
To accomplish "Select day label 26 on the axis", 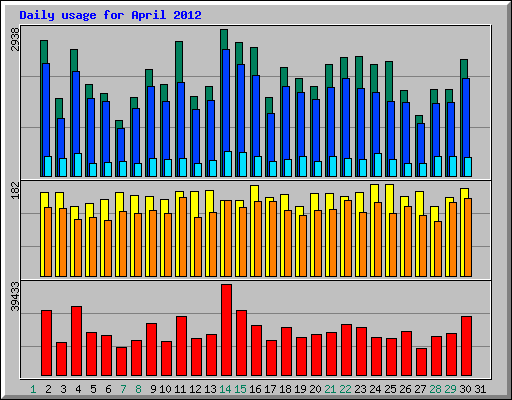I will click(x=405, y=389).
